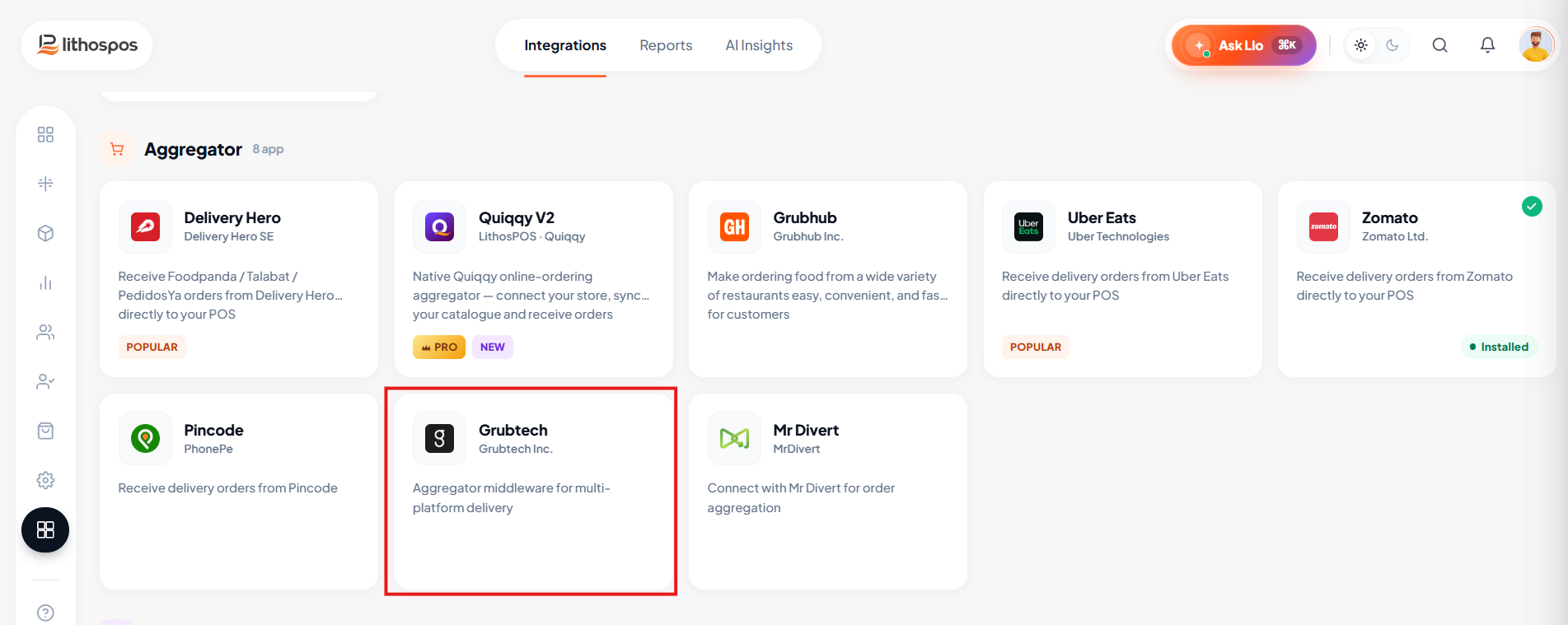
Task: Open the Uber Eats card title
Action: click(x=1102, y=217)
